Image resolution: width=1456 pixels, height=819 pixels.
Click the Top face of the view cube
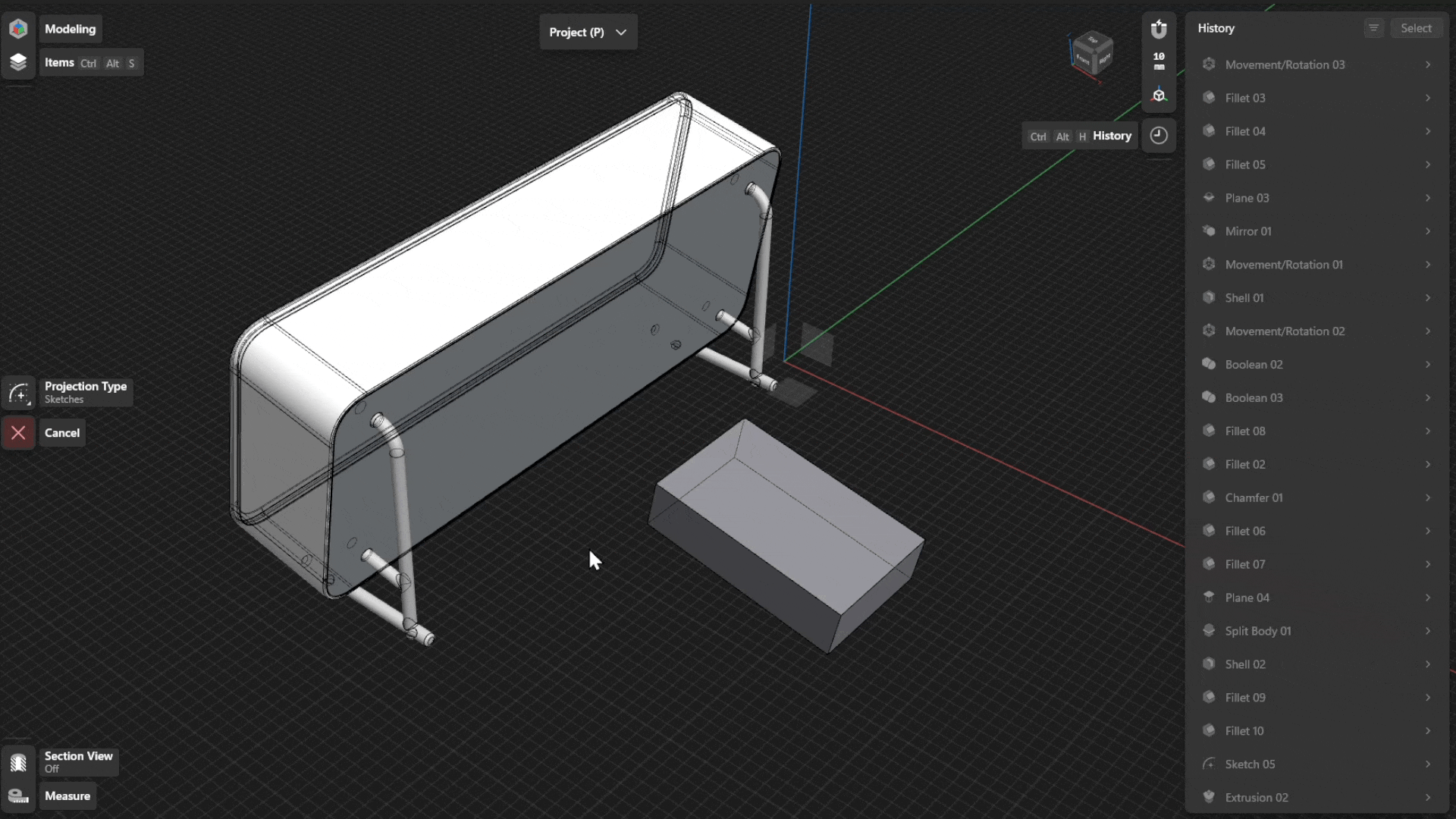point(1094,42)
